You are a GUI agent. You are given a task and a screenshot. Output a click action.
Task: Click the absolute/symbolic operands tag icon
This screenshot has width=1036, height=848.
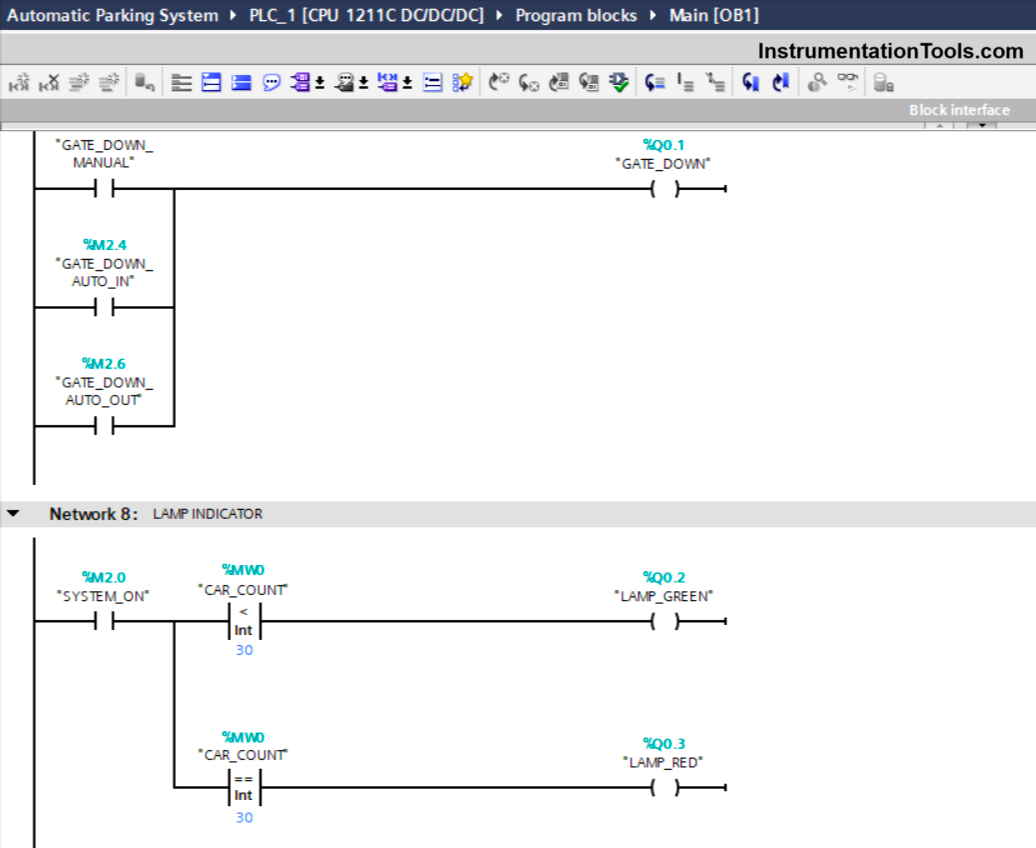coord(300,83)
